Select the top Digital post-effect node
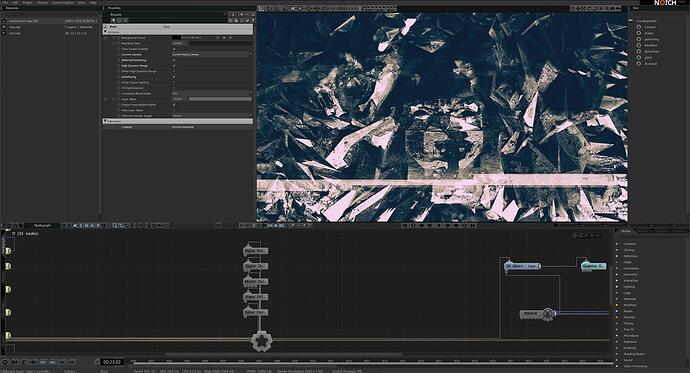690x373 pixels. (x=256, y=251)
